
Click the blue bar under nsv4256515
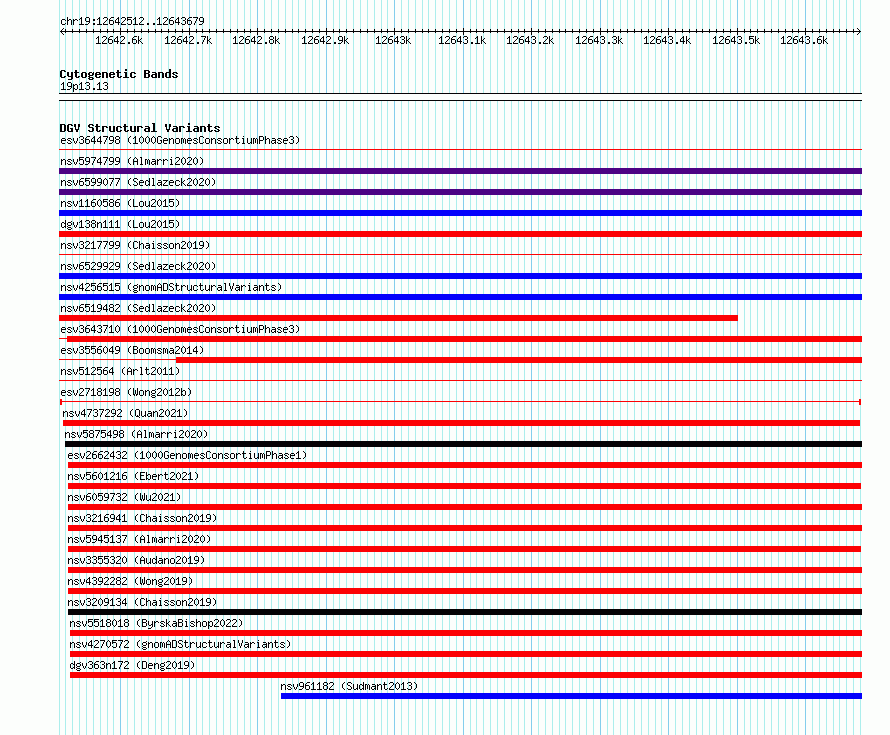pyautogui.click(x=460, y=297)
